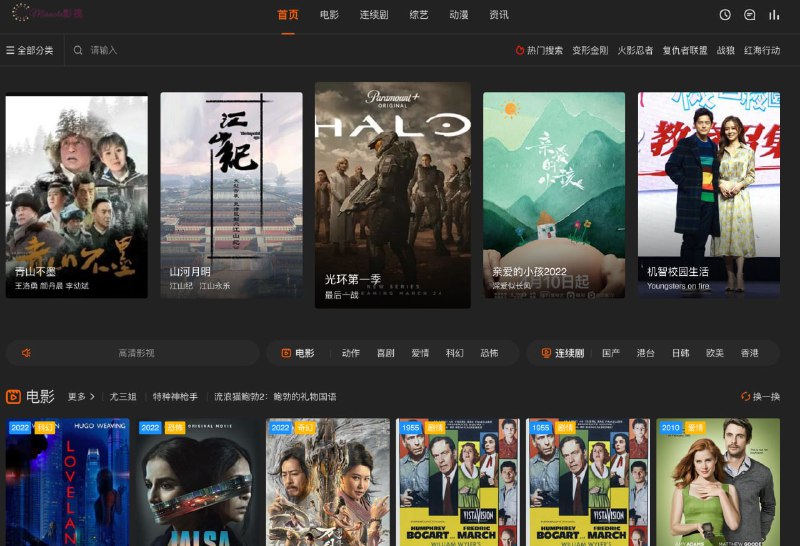
Task: Open 2022 奇幻 movie poster
Action: point(328,482)
